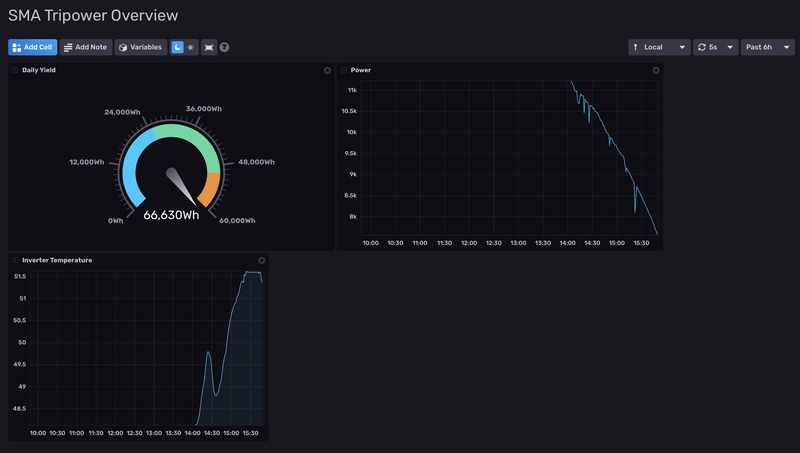
Task: Grab the Inverter Temperature cell drag handle
Action: tap(15, 260)
